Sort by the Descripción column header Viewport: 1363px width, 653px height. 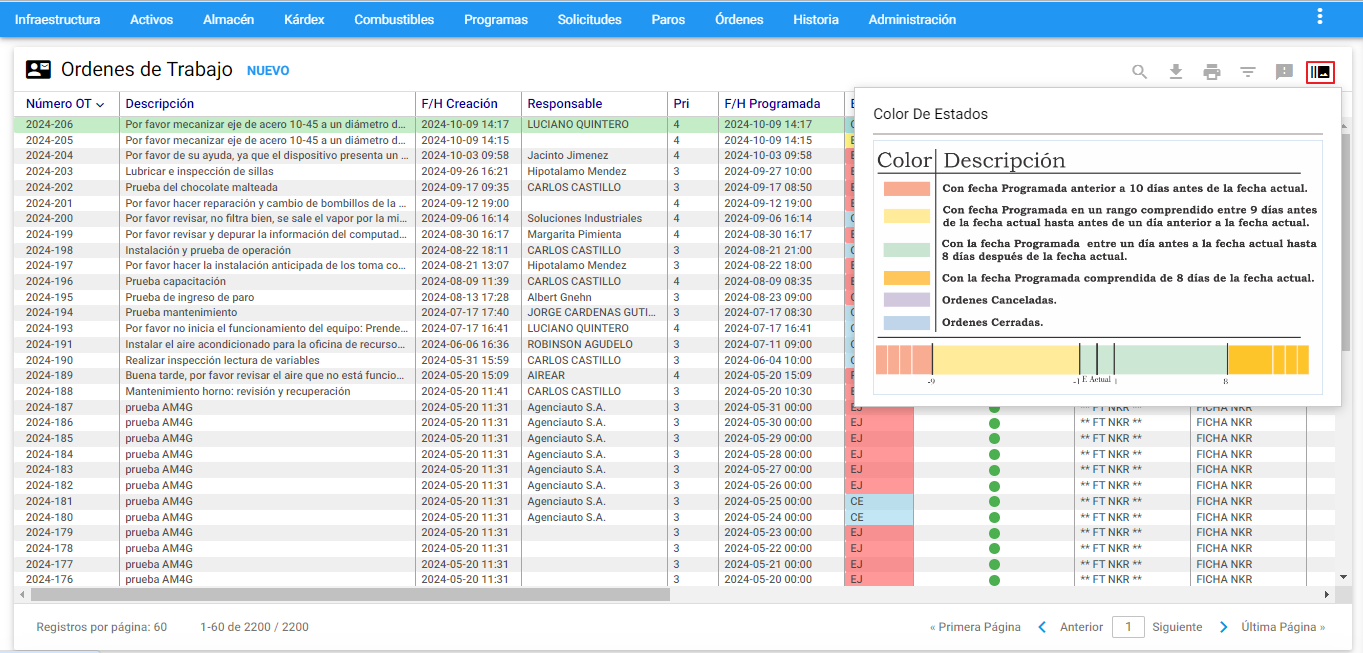160,104
